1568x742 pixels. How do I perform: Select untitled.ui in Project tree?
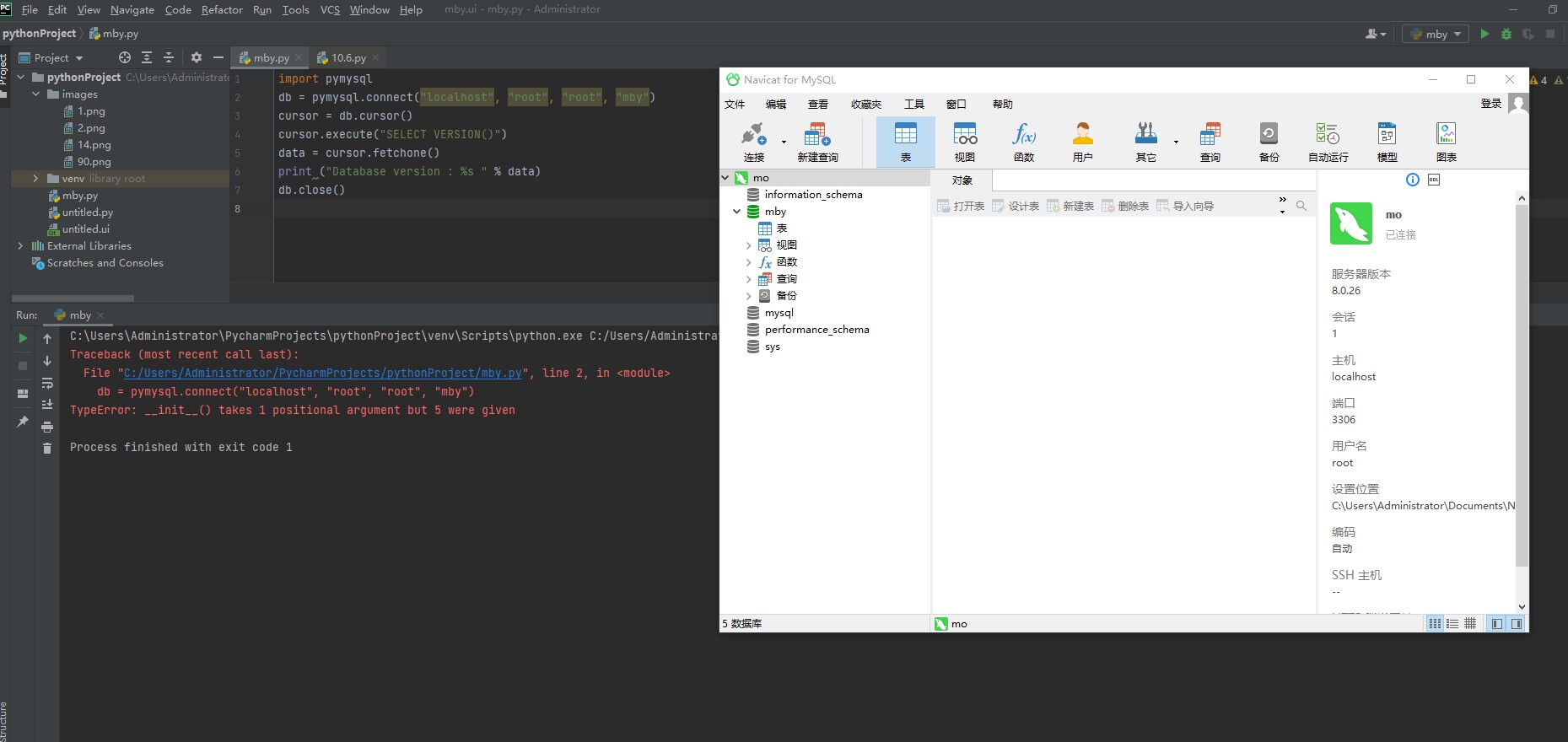point(78,229)
